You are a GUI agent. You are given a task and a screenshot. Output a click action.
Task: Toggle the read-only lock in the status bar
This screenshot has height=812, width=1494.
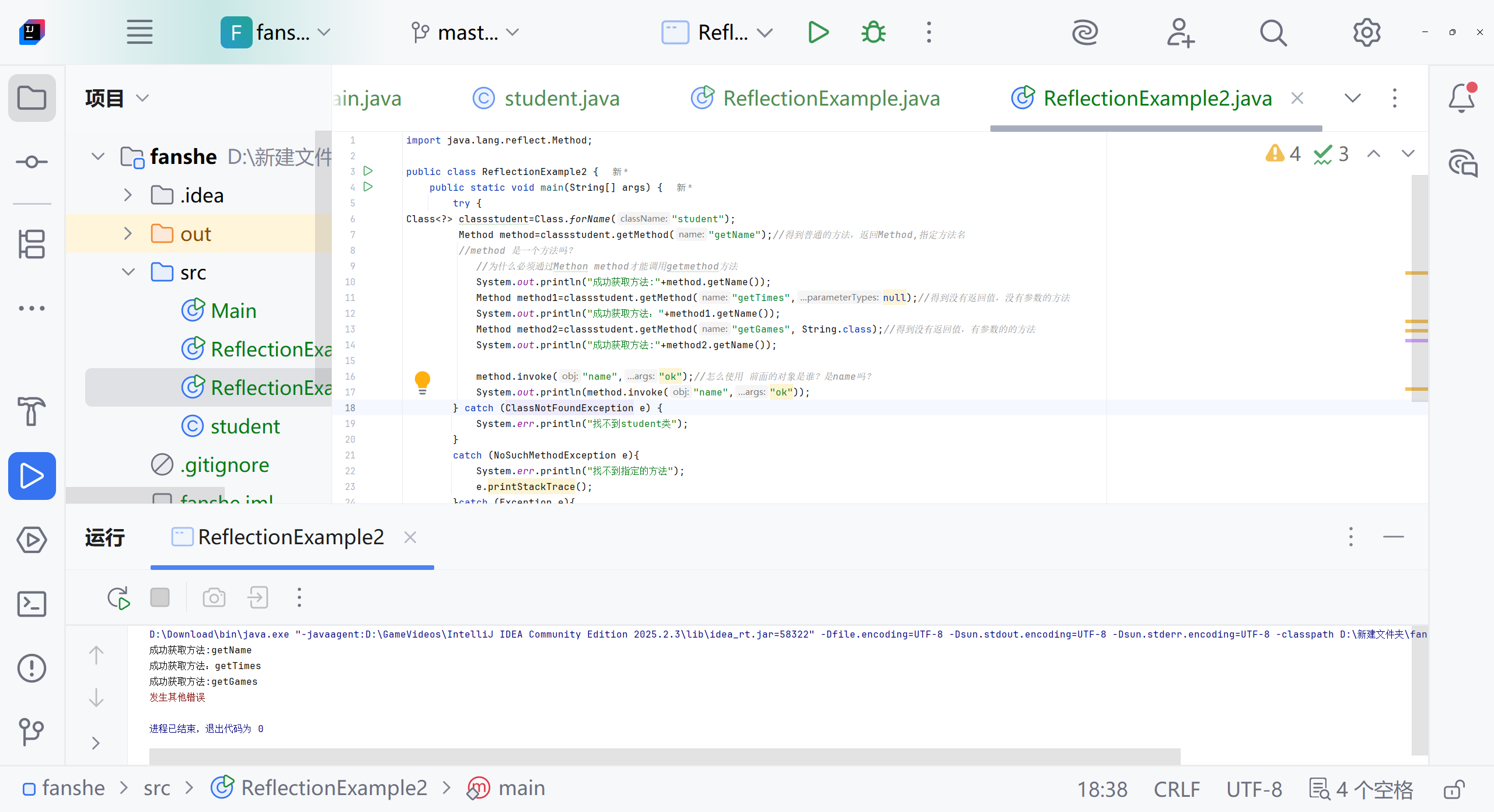click(x=1454, y=789)
